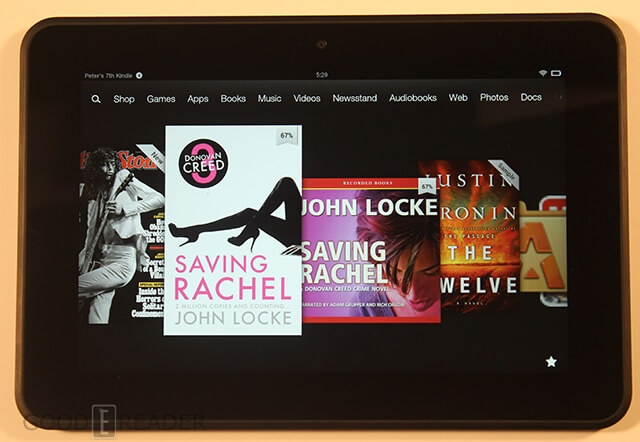Tap the Peter's 7th Kindle device name
The width and height of the screenshot is (640, 442).
(x=108, y=76)
